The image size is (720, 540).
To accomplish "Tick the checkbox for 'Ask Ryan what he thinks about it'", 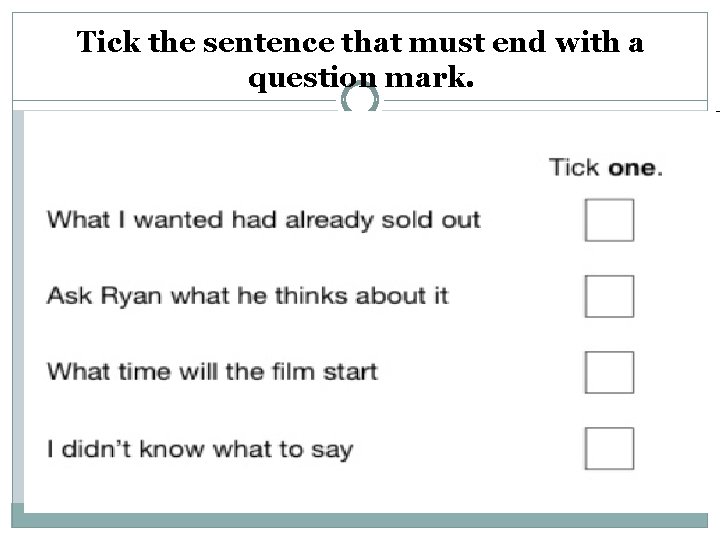I will 609,296.
